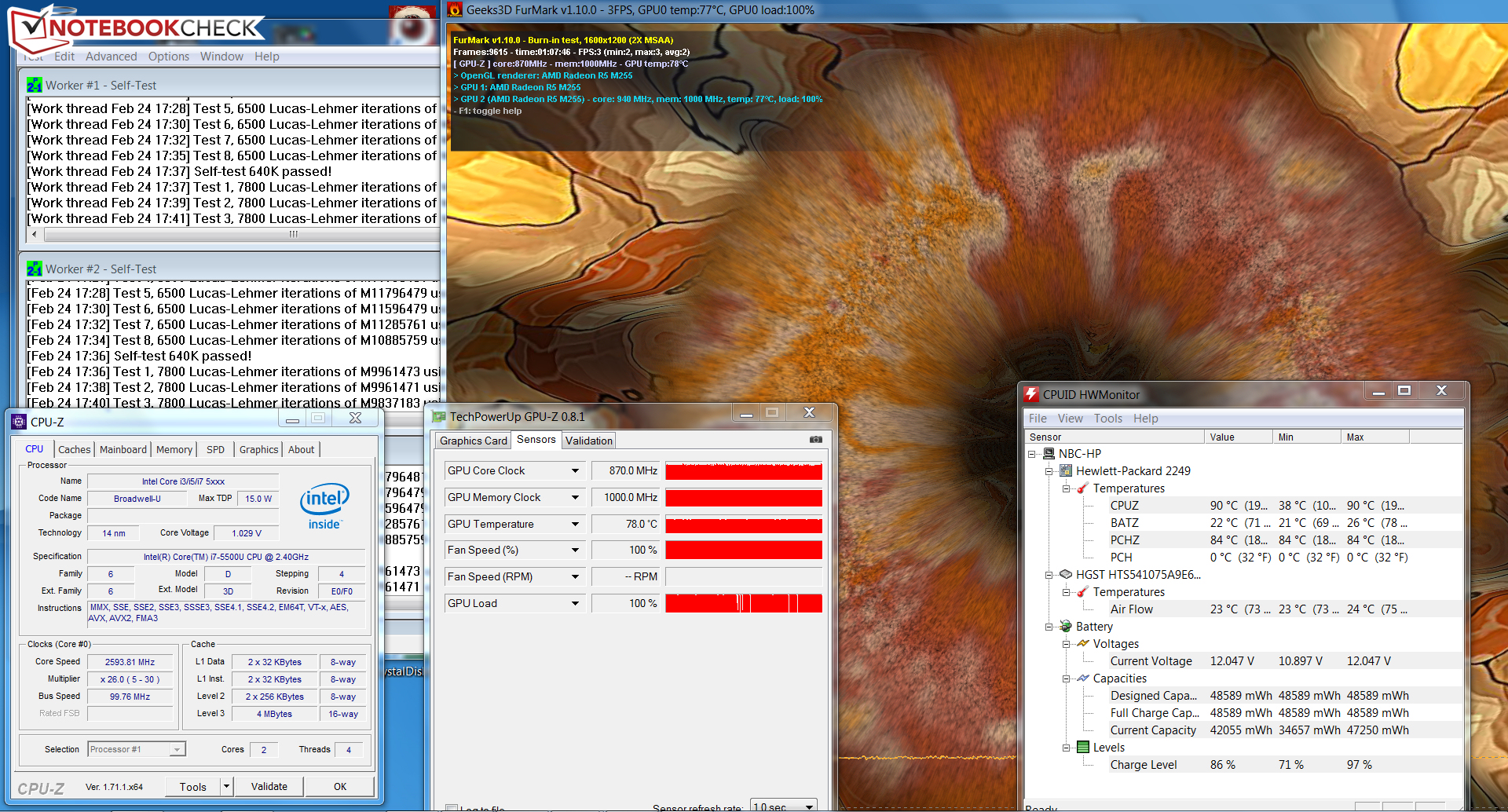Viewport: 1508px width, 812px height.
Task: Toggle the Log to file checkbox
Action: point(452,808)
